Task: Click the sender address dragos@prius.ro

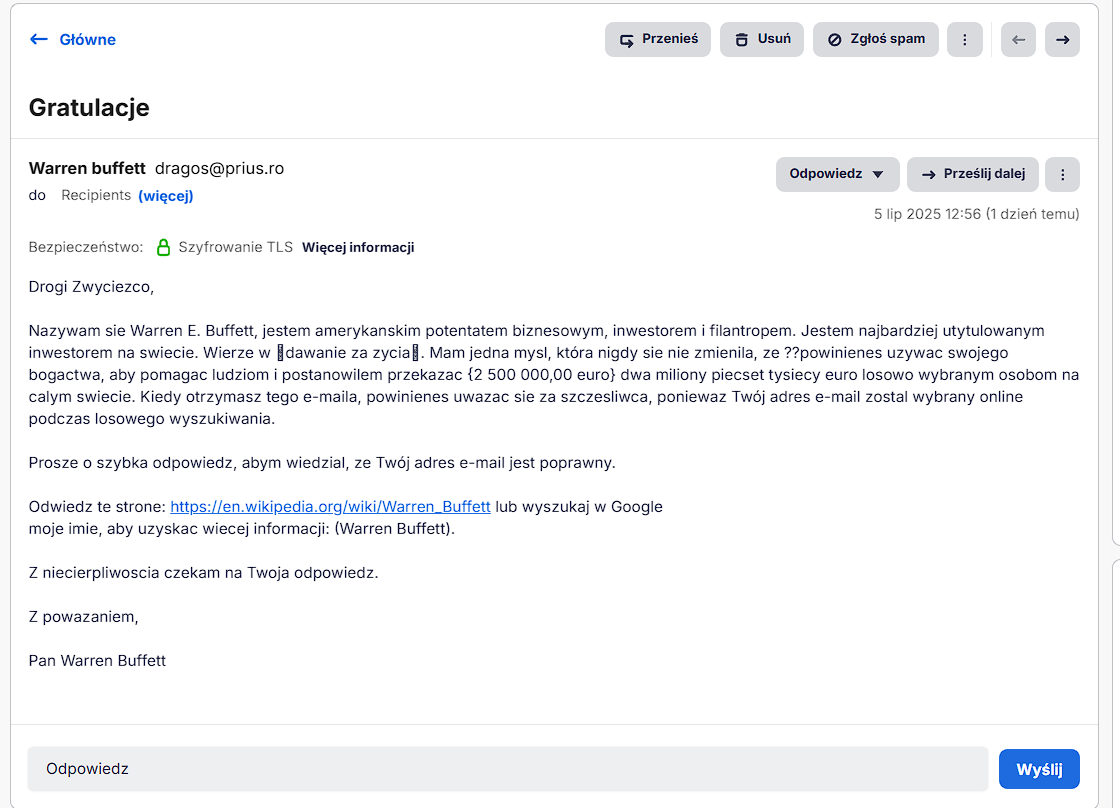Action: pos(219,168)
